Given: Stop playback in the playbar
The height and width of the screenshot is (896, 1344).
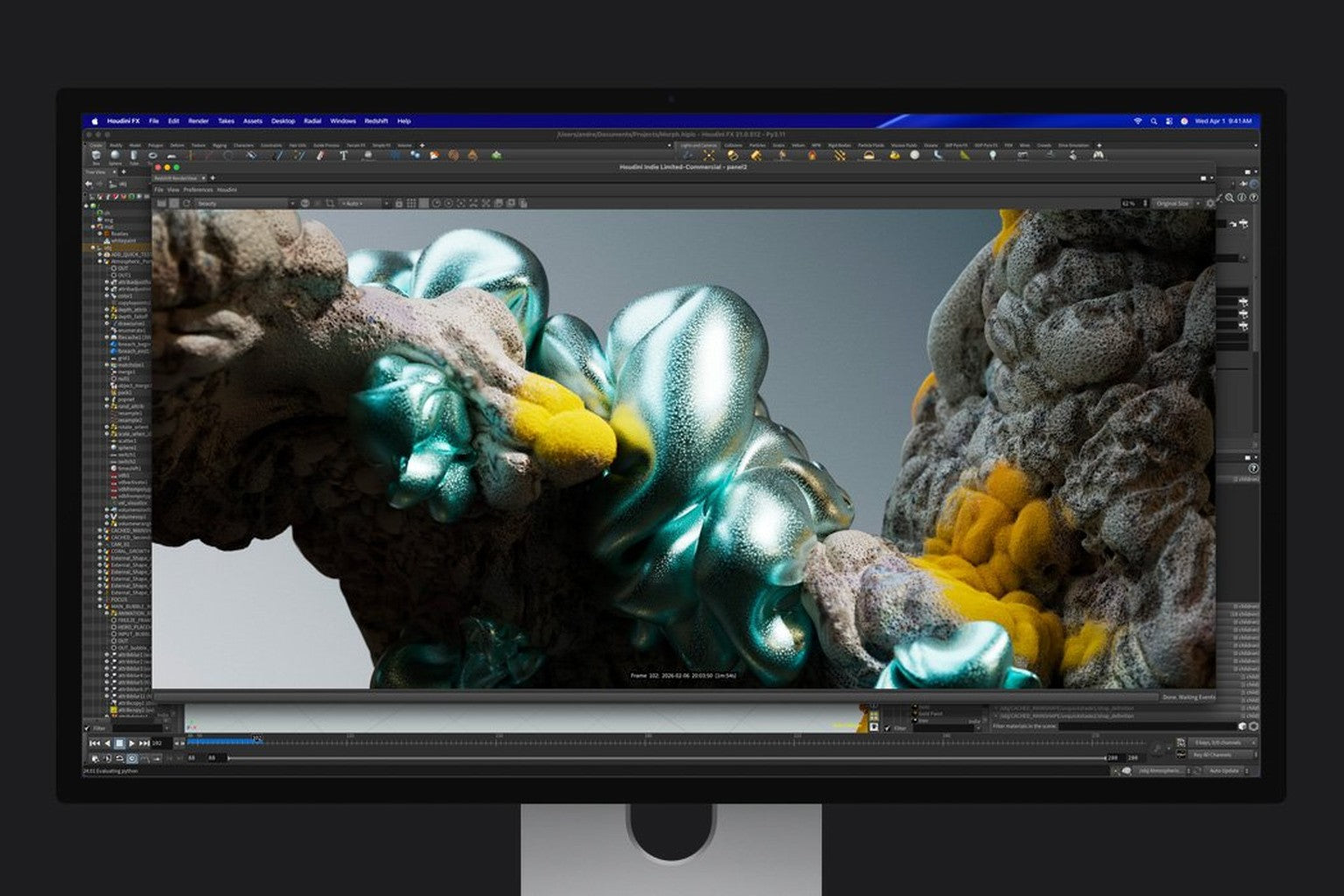Looking at the screenshot, I should (x=120, y=743).
